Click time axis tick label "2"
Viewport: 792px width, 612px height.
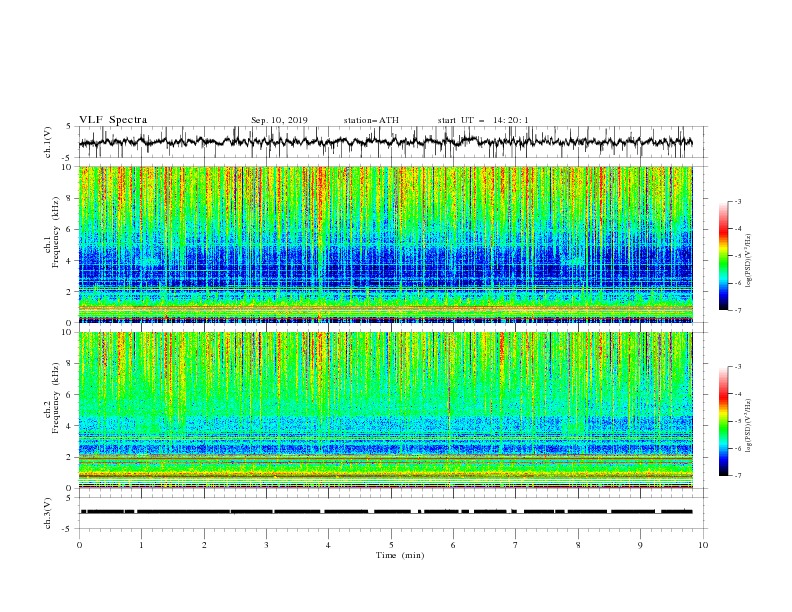[204, 545]
